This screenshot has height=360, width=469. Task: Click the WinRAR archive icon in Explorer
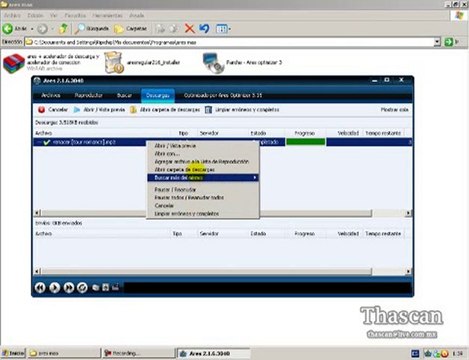coord(14,63)
